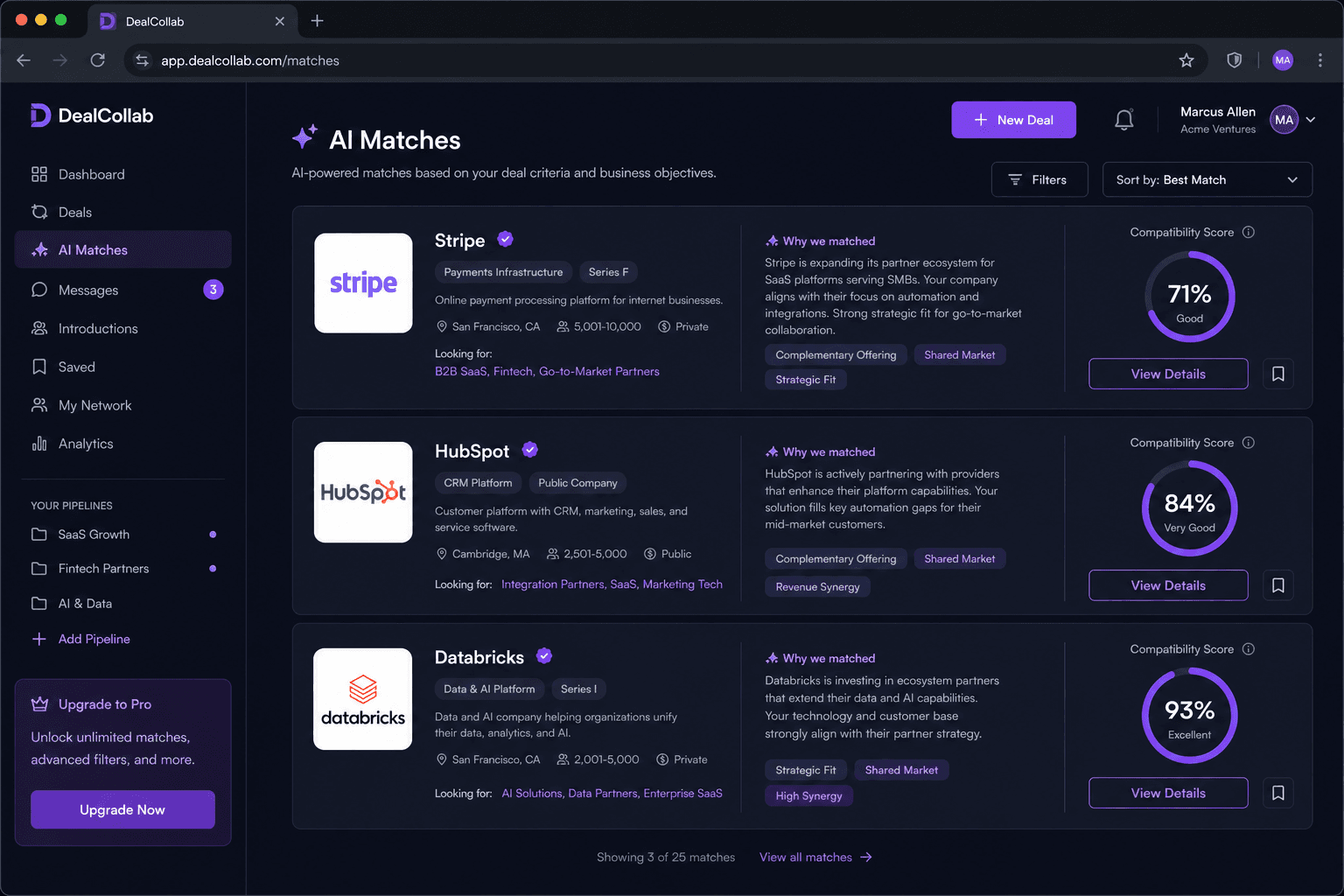
Task: Click the sparkle icon beside the AI Matches heading
Action: [304, 136]
